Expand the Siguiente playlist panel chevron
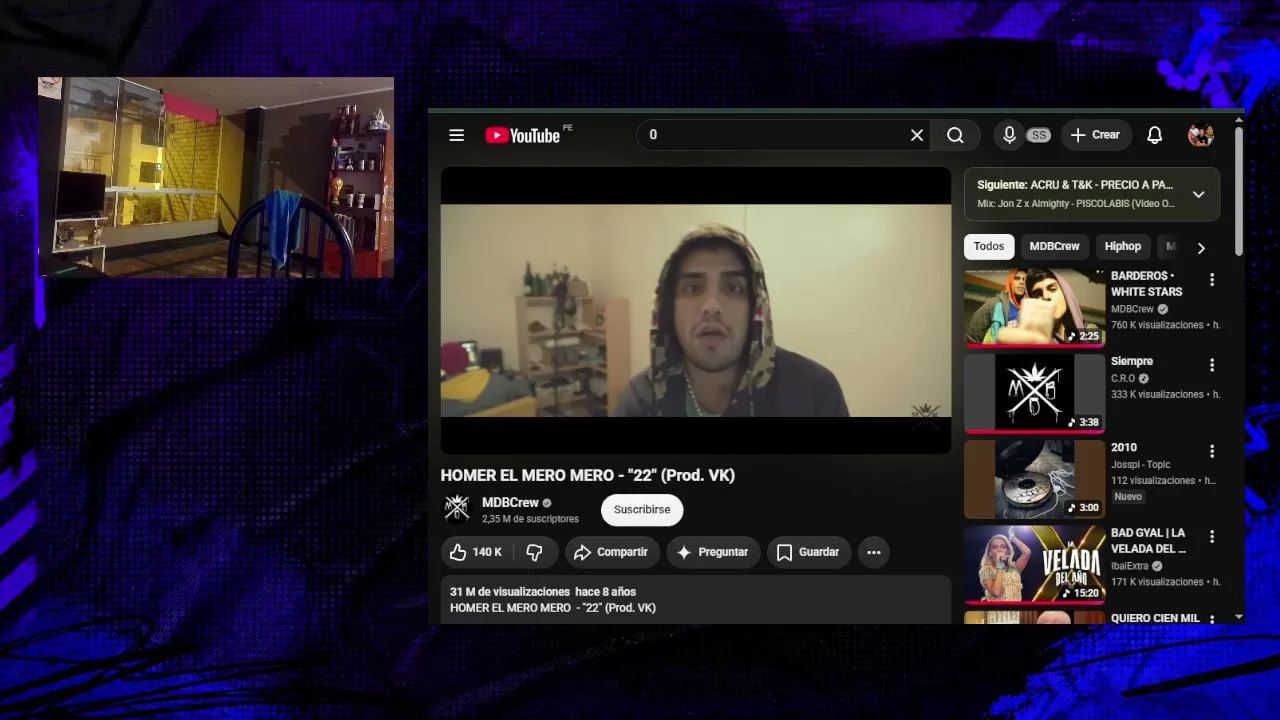 click(1198, 194)
